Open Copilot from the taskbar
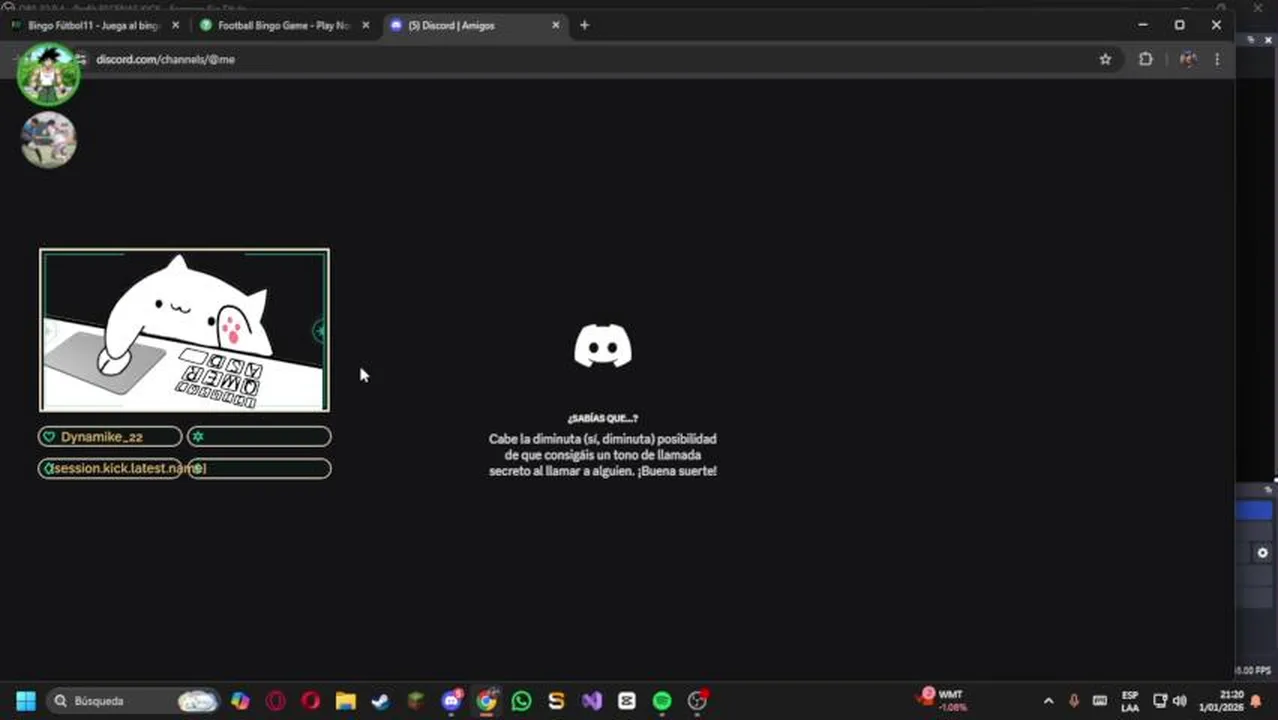 coord(240,701)
